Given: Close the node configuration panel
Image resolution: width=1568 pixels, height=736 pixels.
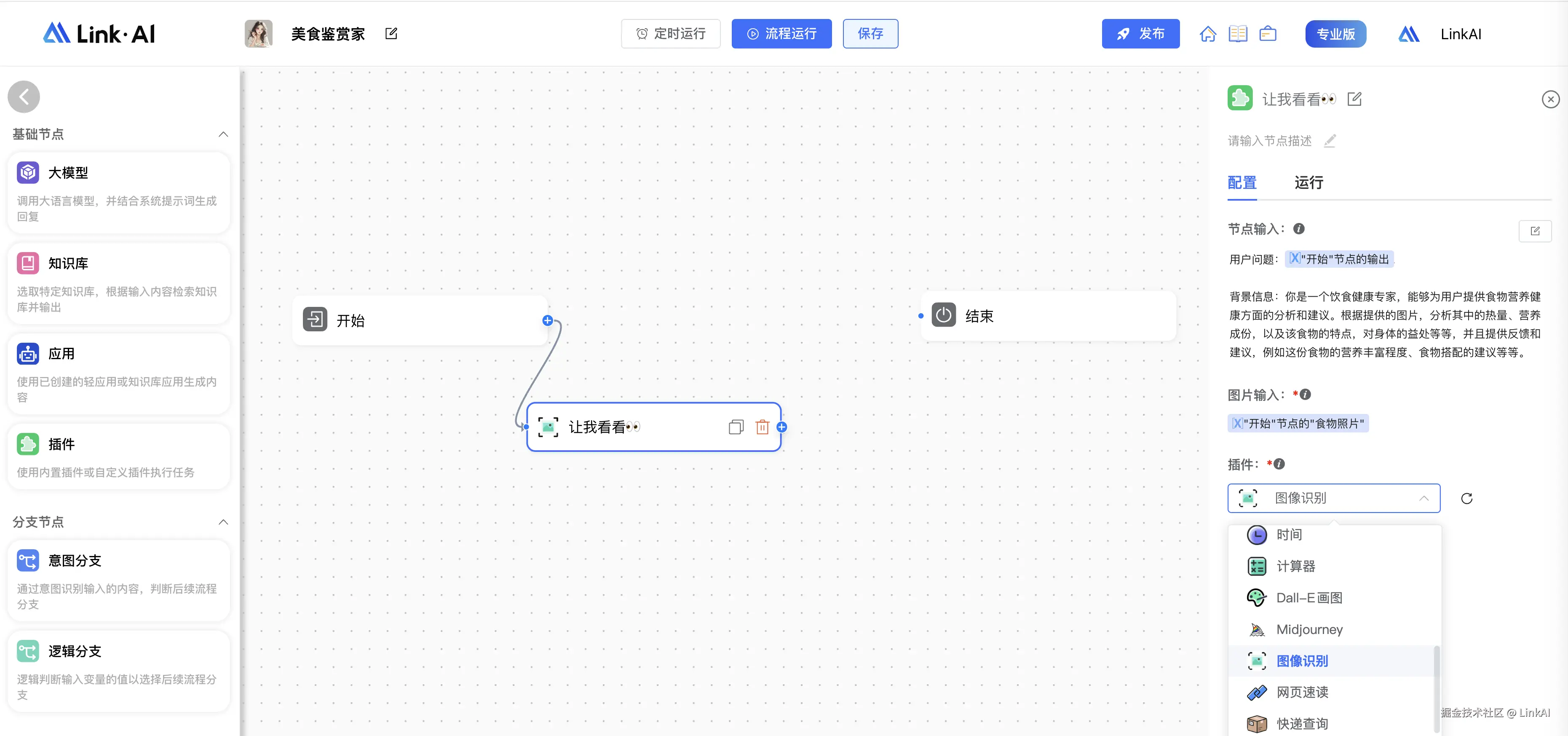Looking at the screenshot, I should (x=1550, y=99).
